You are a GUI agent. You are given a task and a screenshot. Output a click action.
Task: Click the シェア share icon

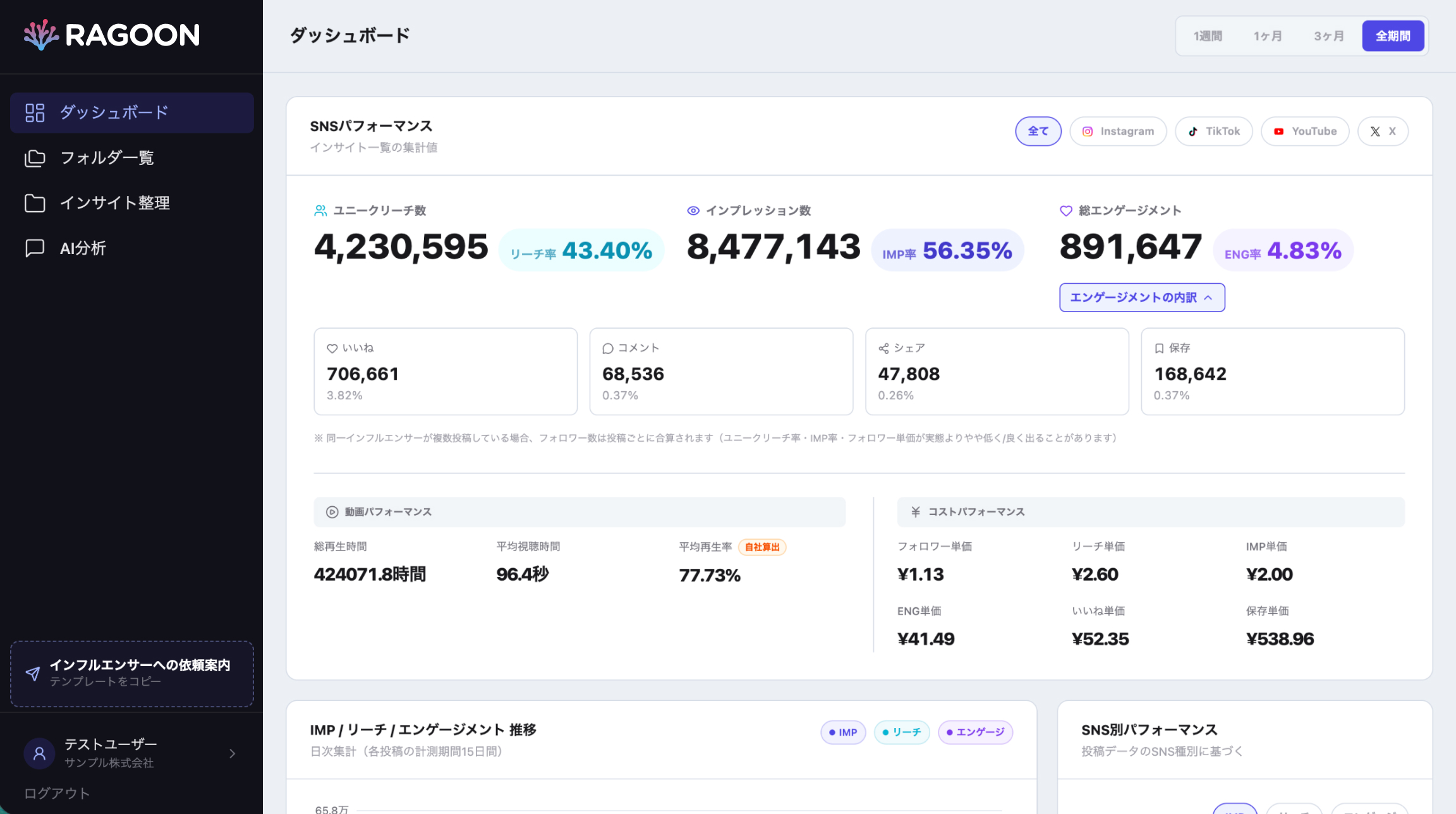pyautogui.click(x=883, y=348)
